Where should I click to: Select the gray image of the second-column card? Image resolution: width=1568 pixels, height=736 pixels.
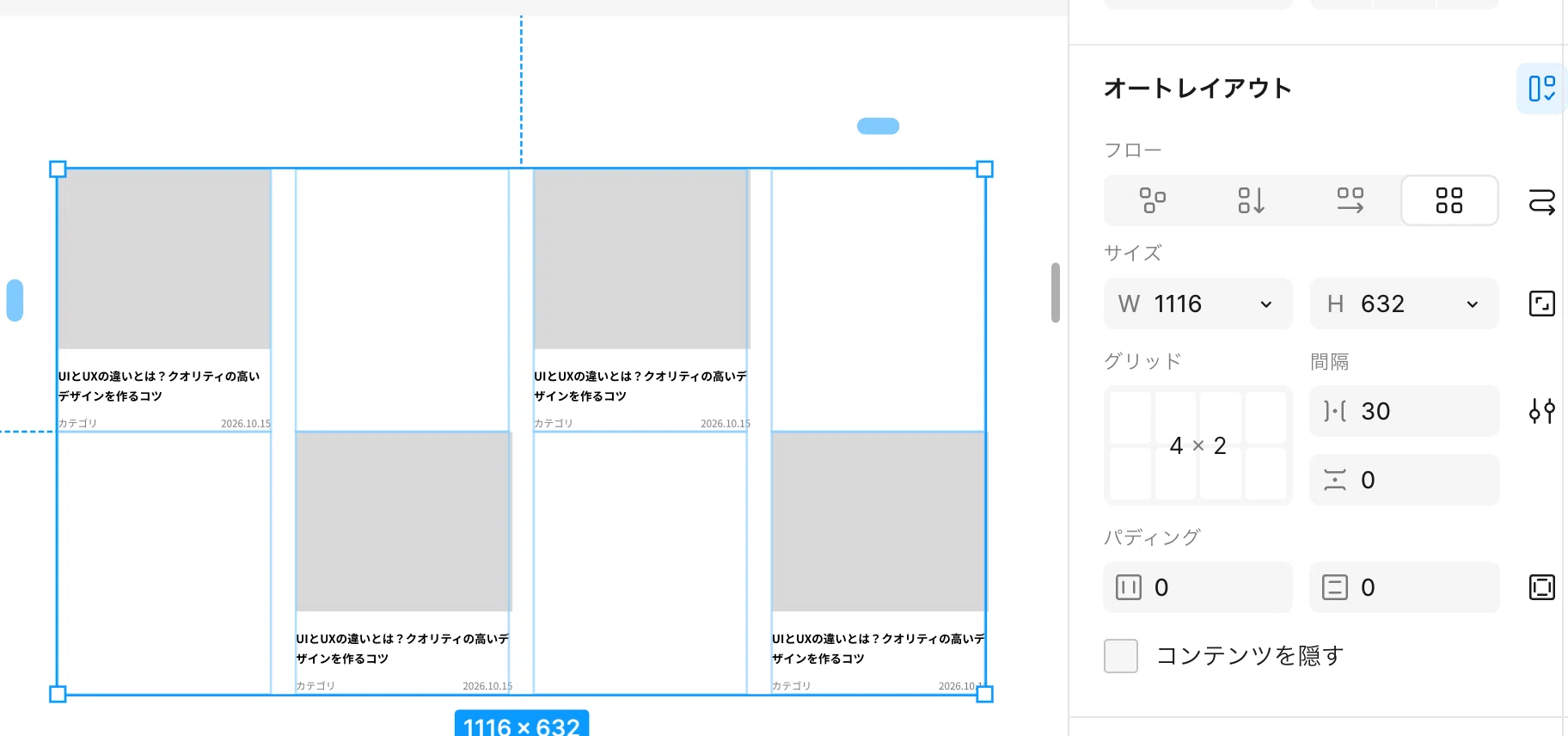(403, 522)
